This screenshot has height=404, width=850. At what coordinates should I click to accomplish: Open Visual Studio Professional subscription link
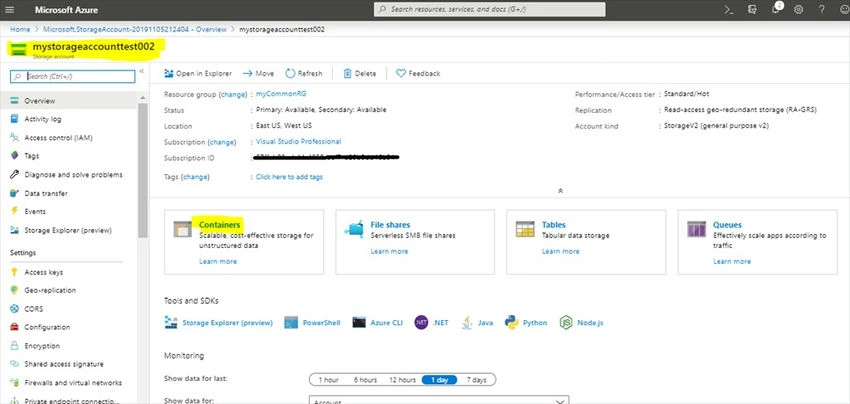(x=299, y=142)
